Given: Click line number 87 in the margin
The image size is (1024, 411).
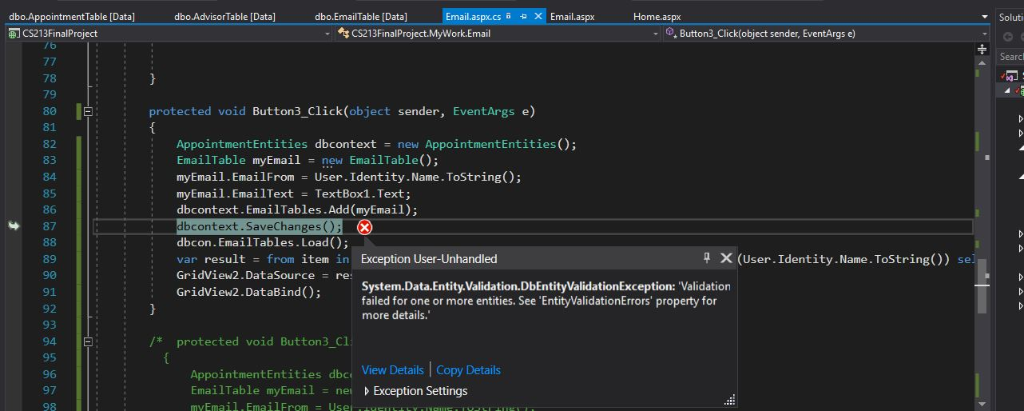Looking at the screenshot, I should pos(48,226).
